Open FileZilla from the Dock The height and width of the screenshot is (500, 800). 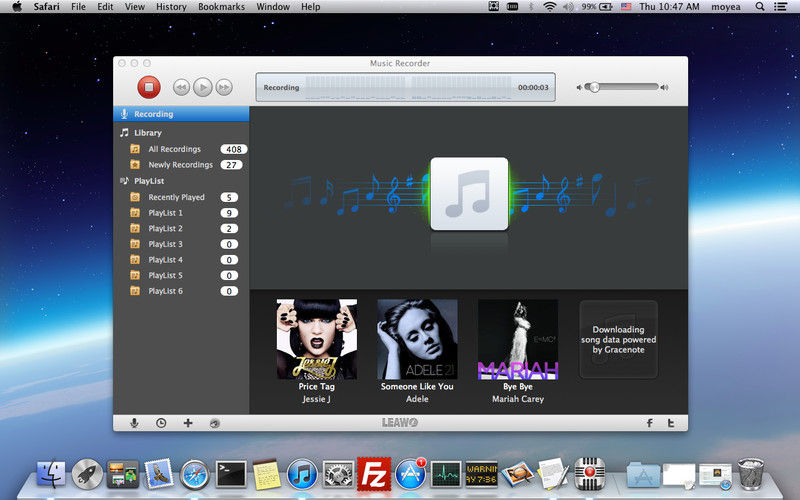click(374, 474)
